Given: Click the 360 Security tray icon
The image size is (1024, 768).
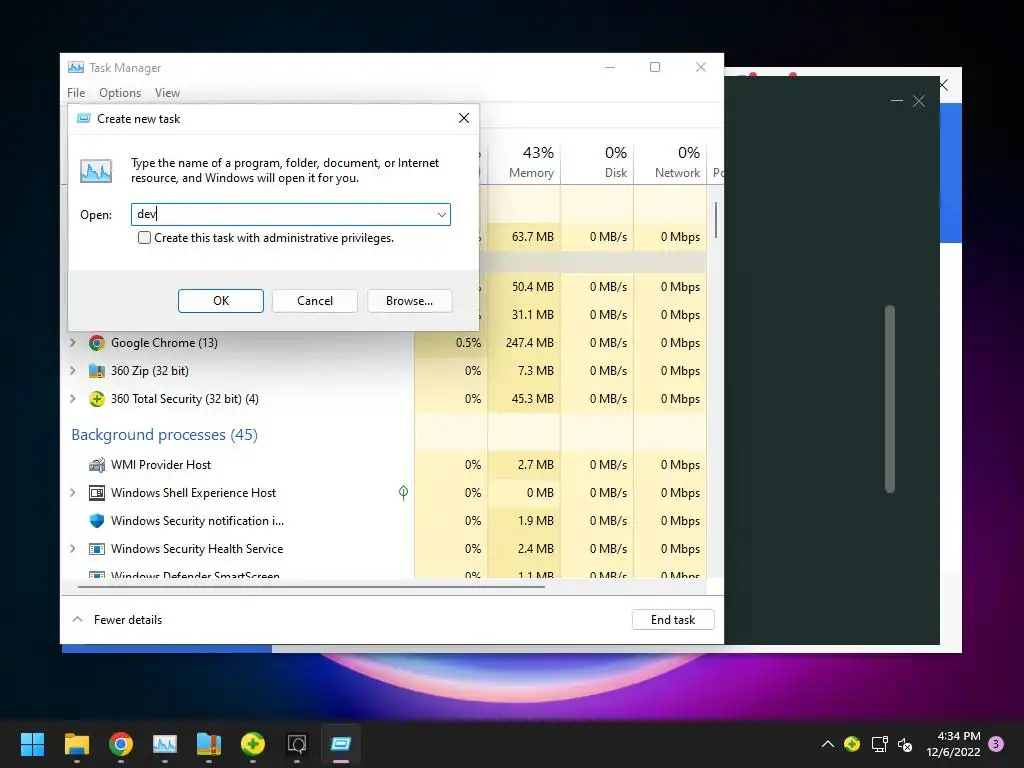Looking at the screenshot, I should click(x=852, y=744).
